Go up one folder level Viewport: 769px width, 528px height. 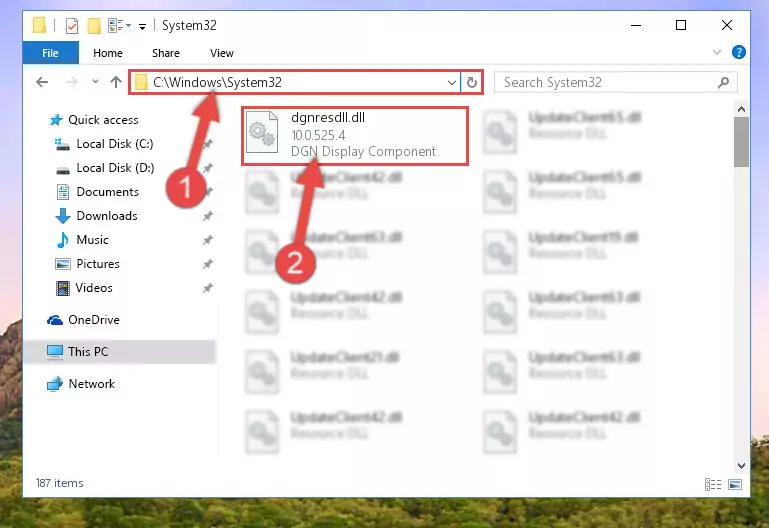point(116,82)
